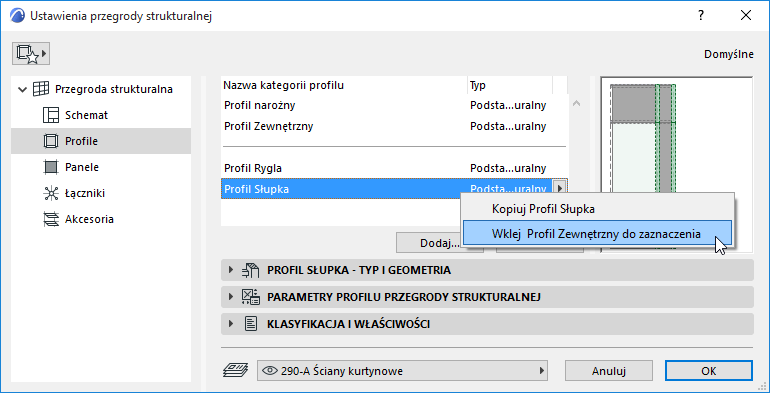The height and width of the screenshot is (393, 770).
Task: Click Profil narożny type value Podsta...uralny
Action: click(508, 105)
